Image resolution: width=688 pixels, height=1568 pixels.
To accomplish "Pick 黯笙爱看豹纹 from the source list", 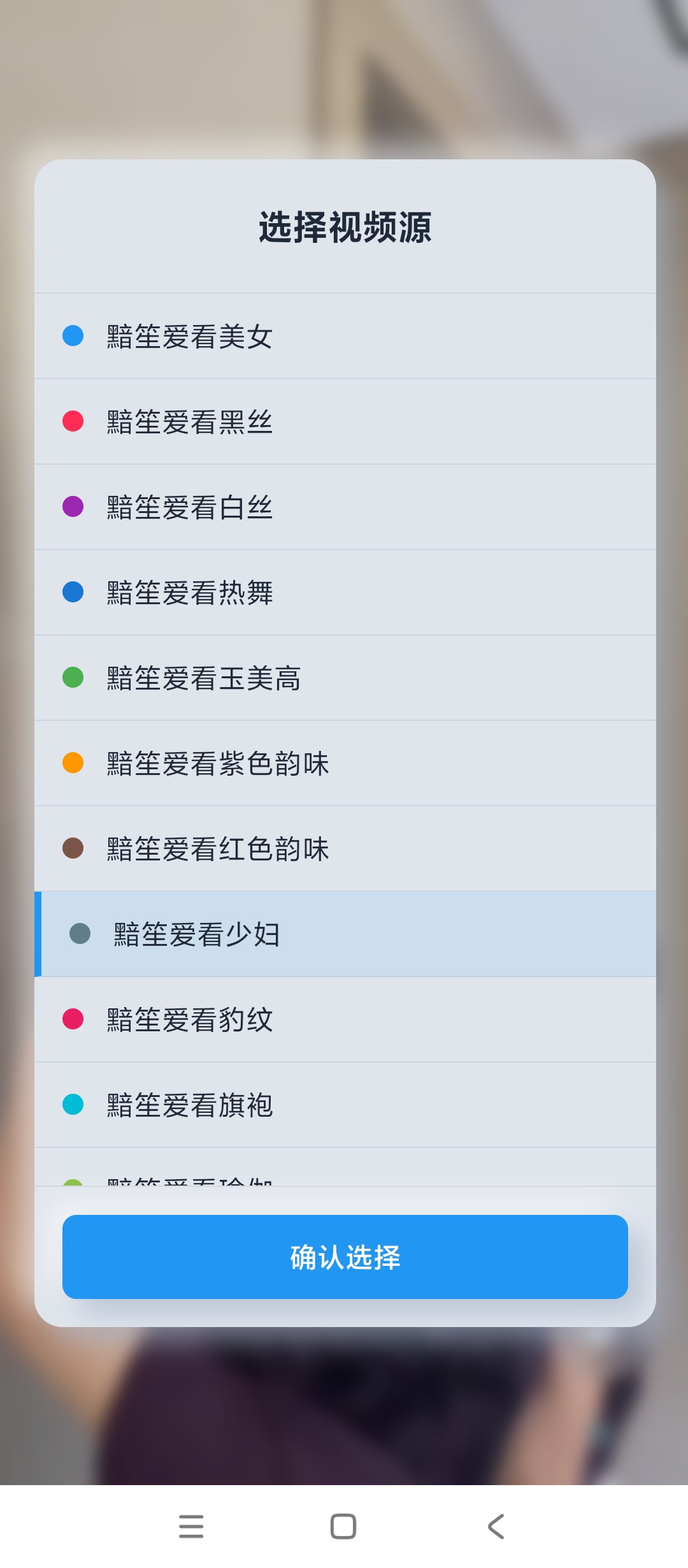I will 190,1020.
